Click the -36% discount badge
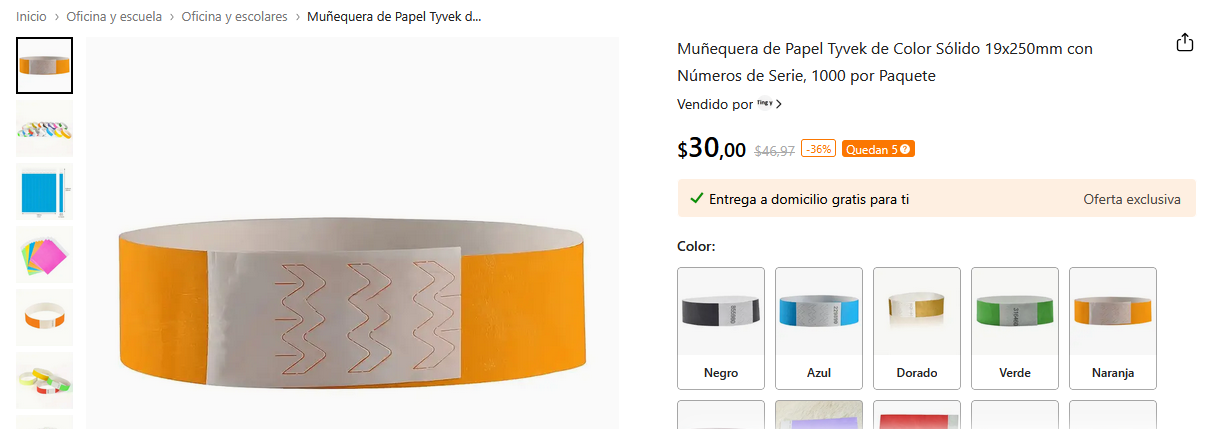1231x429 pixels. (819, 149)
